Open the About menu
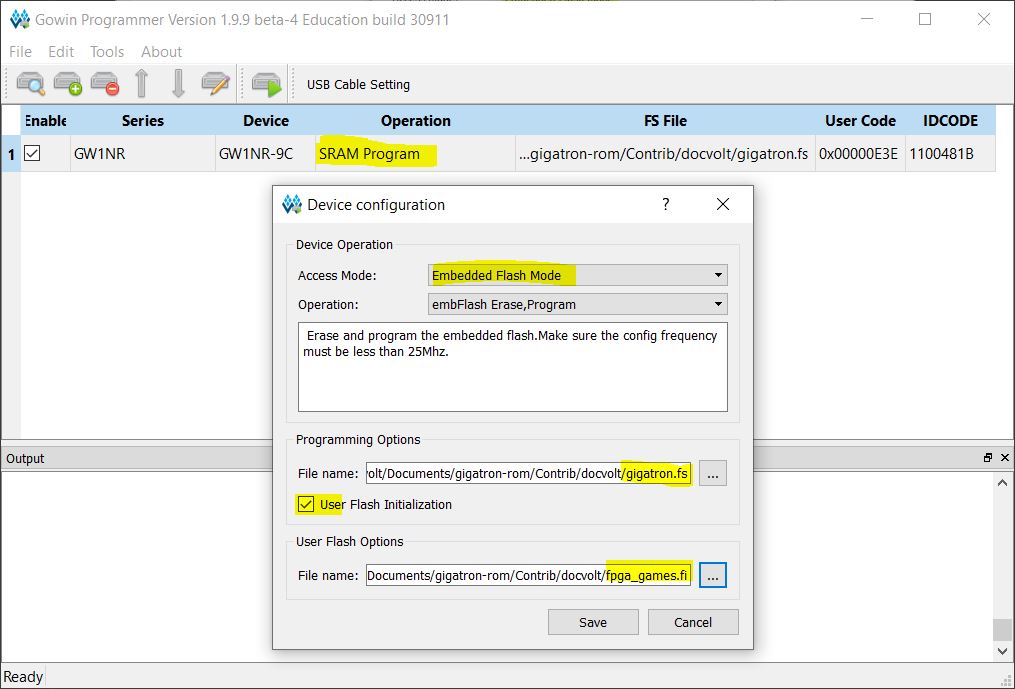1015x689 pixels. tap(161, 51)
